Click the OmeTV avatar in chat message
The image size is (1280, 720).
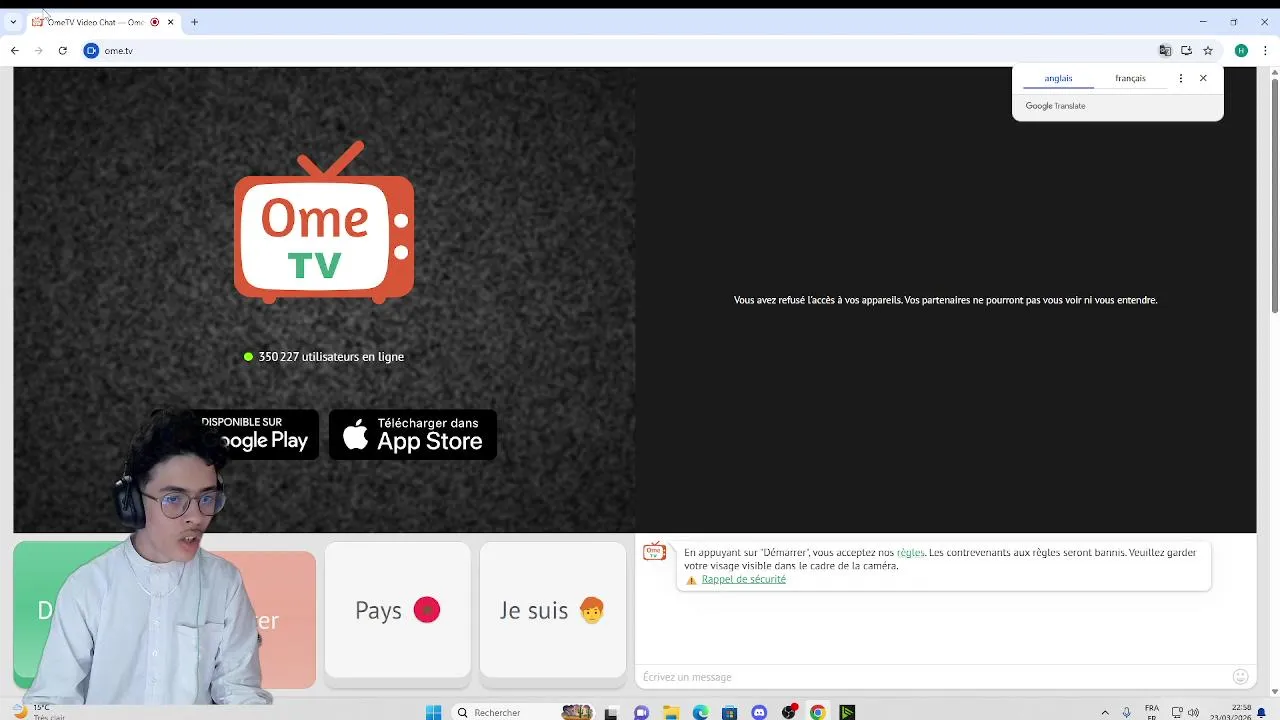pos(654,552)
